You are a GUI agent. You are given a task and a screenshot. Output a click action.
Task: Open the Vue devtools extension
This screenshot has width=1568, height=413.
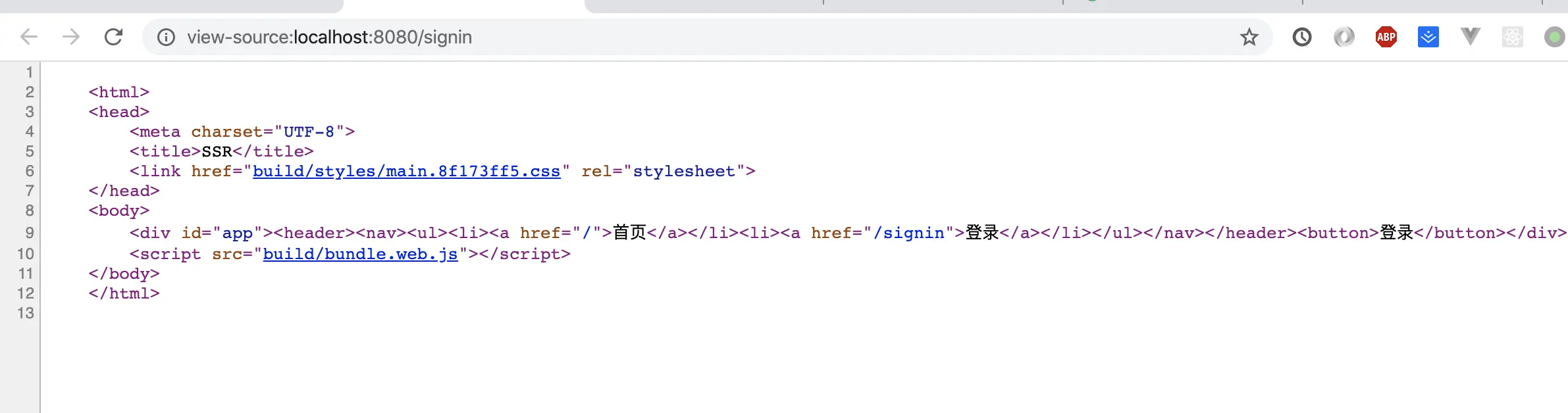(1470, 37)
